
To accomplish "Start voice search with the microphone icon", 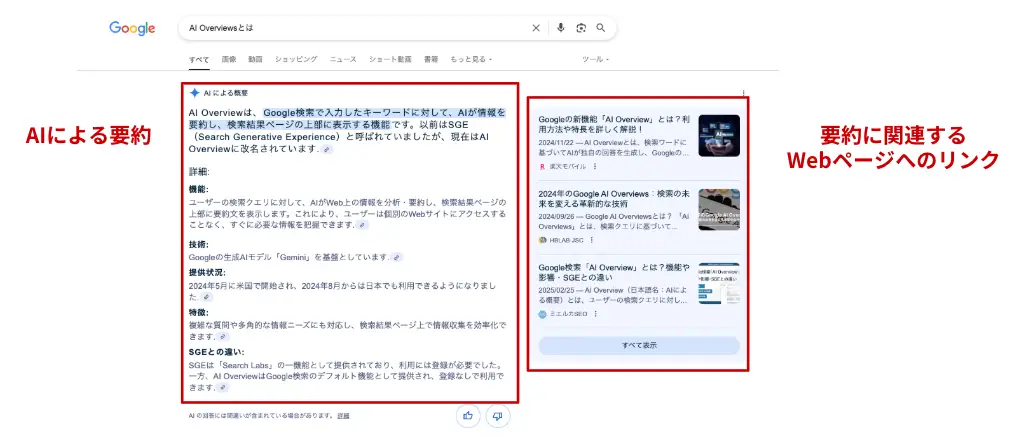I will [x=560, y=28].
